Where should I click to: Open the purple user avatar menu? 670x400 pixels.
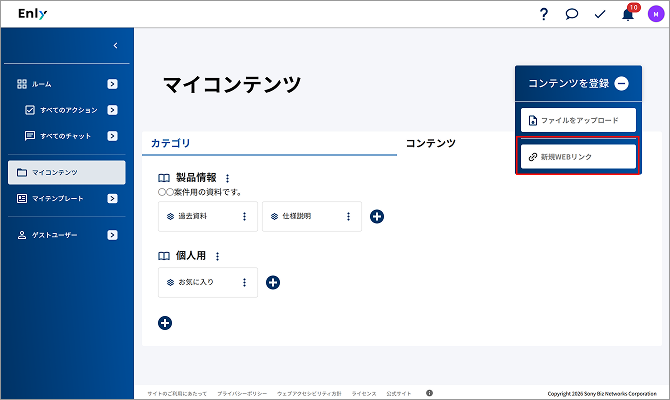point(655,14)
